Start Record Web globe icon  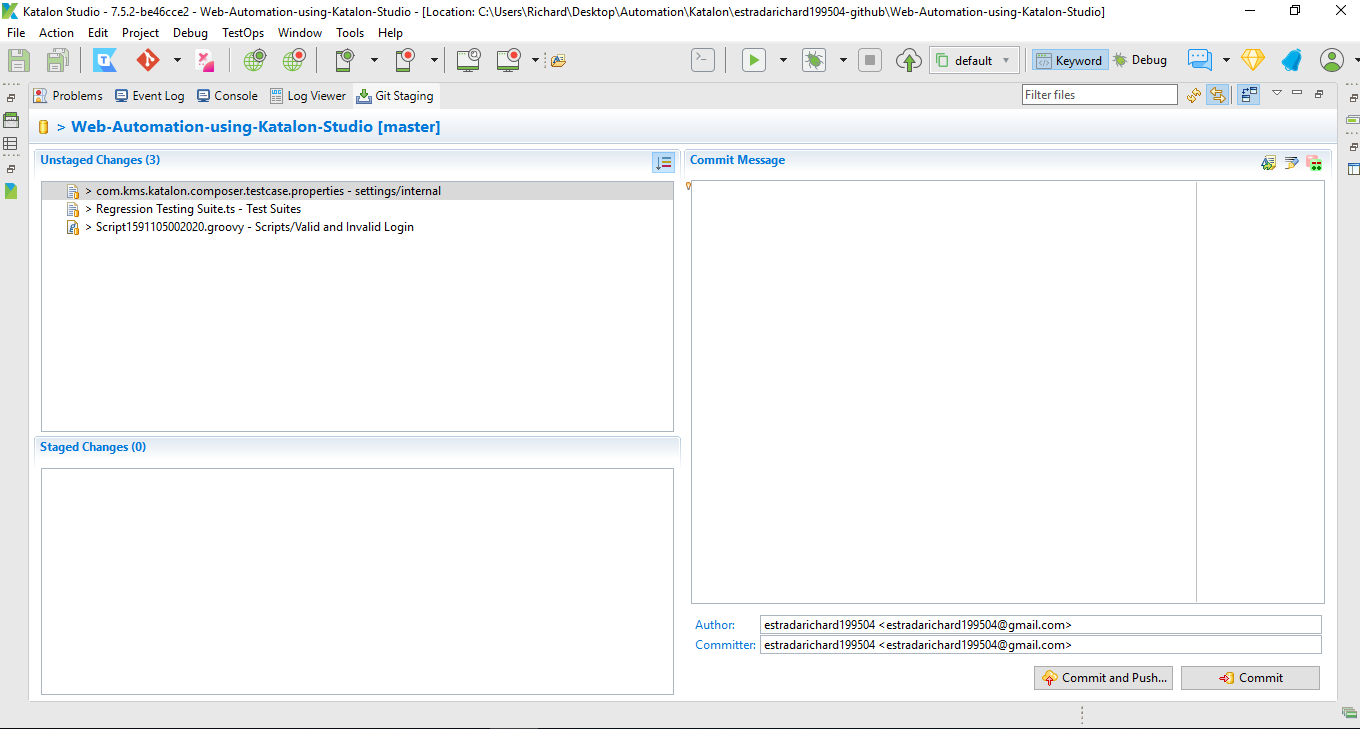(x=293, y=60)
